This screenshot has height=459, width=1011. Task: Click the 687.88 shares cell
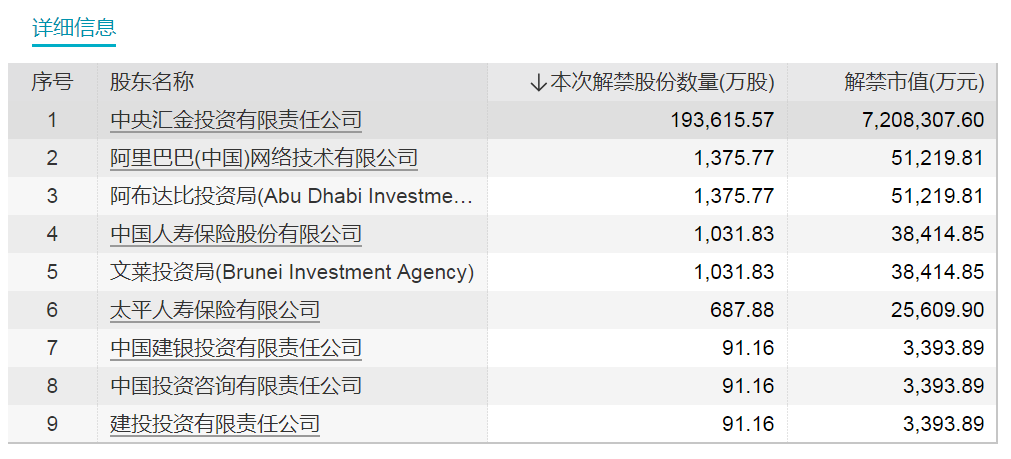coord(741,310)
